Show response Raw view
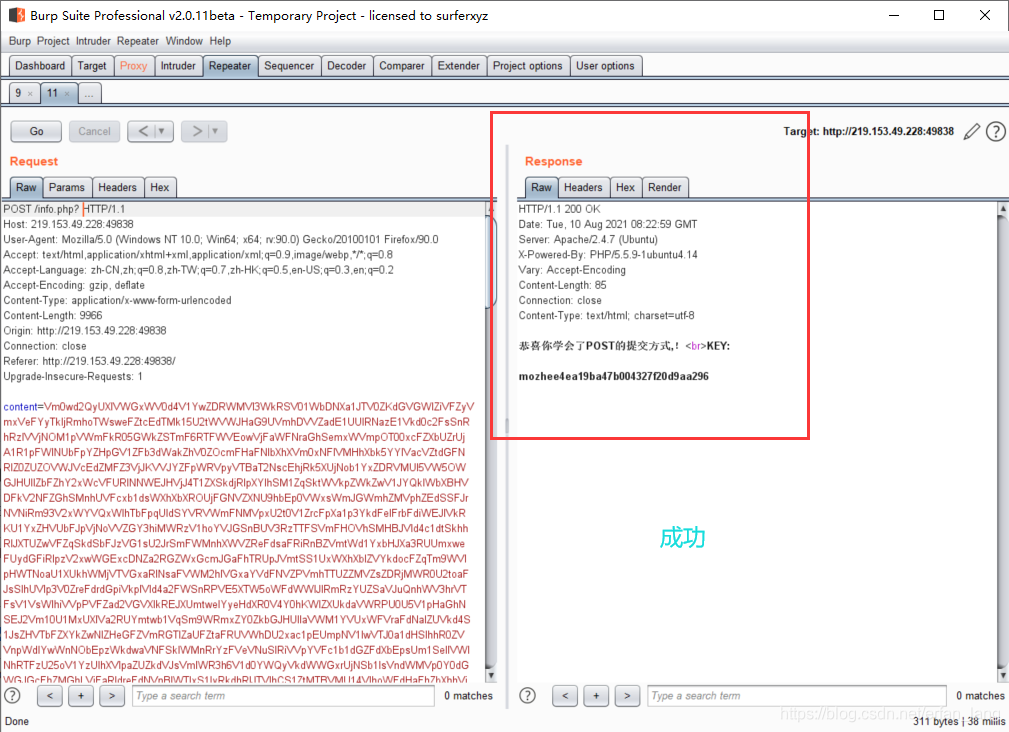The width and height of the screenshot is (1009, 732). pyautogui.click(x=541, y=187)
